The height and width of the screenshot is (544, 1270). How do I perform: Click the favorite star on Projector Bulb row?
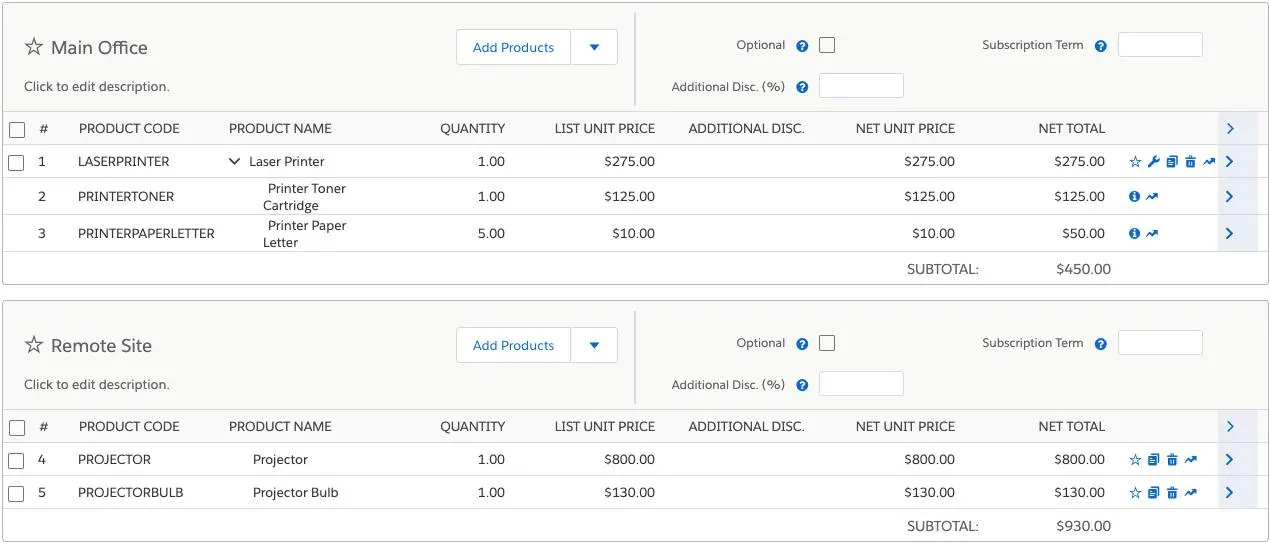pos(1135,493)
